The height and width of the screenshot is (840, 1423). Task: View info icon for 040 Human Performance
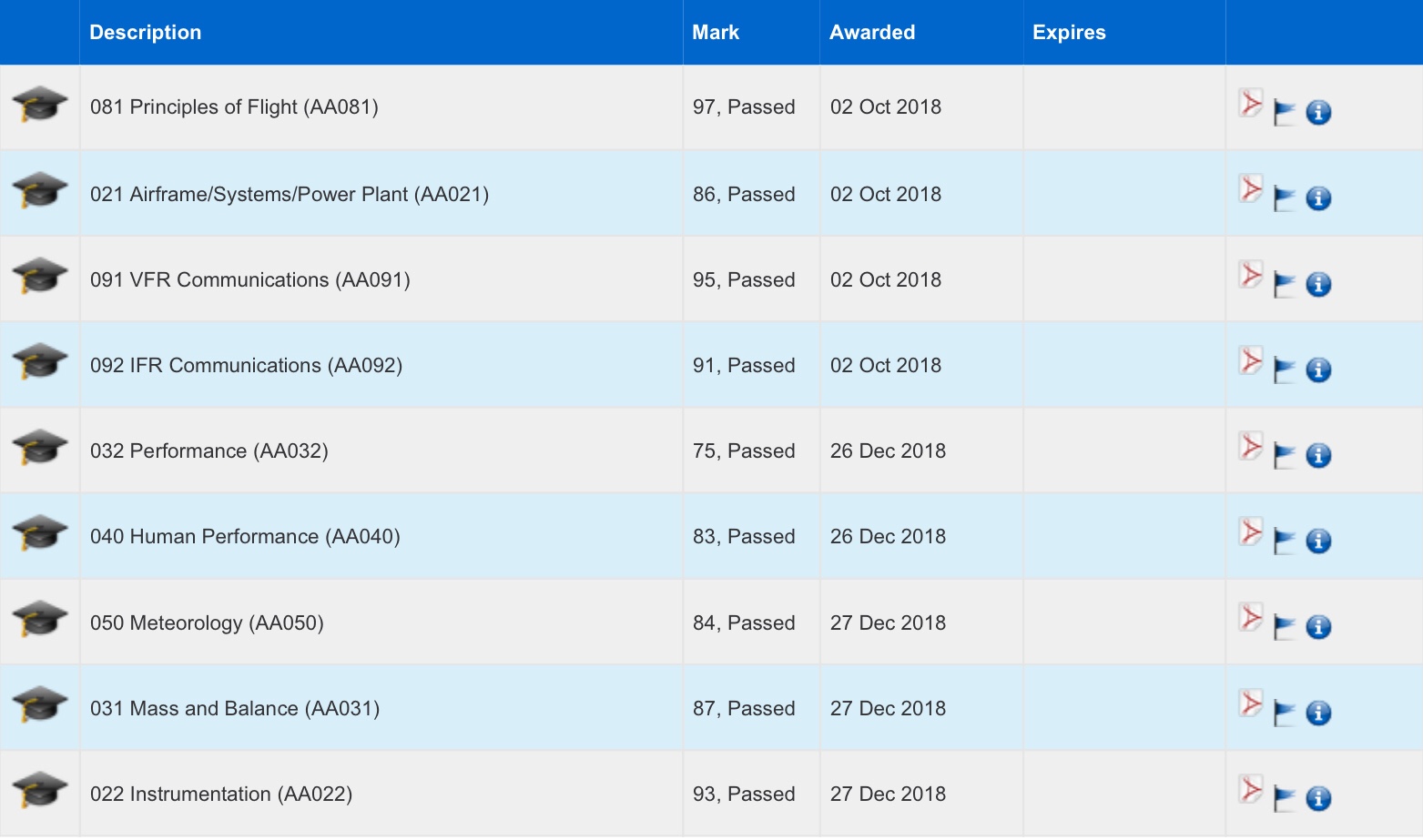point(1318,541)
